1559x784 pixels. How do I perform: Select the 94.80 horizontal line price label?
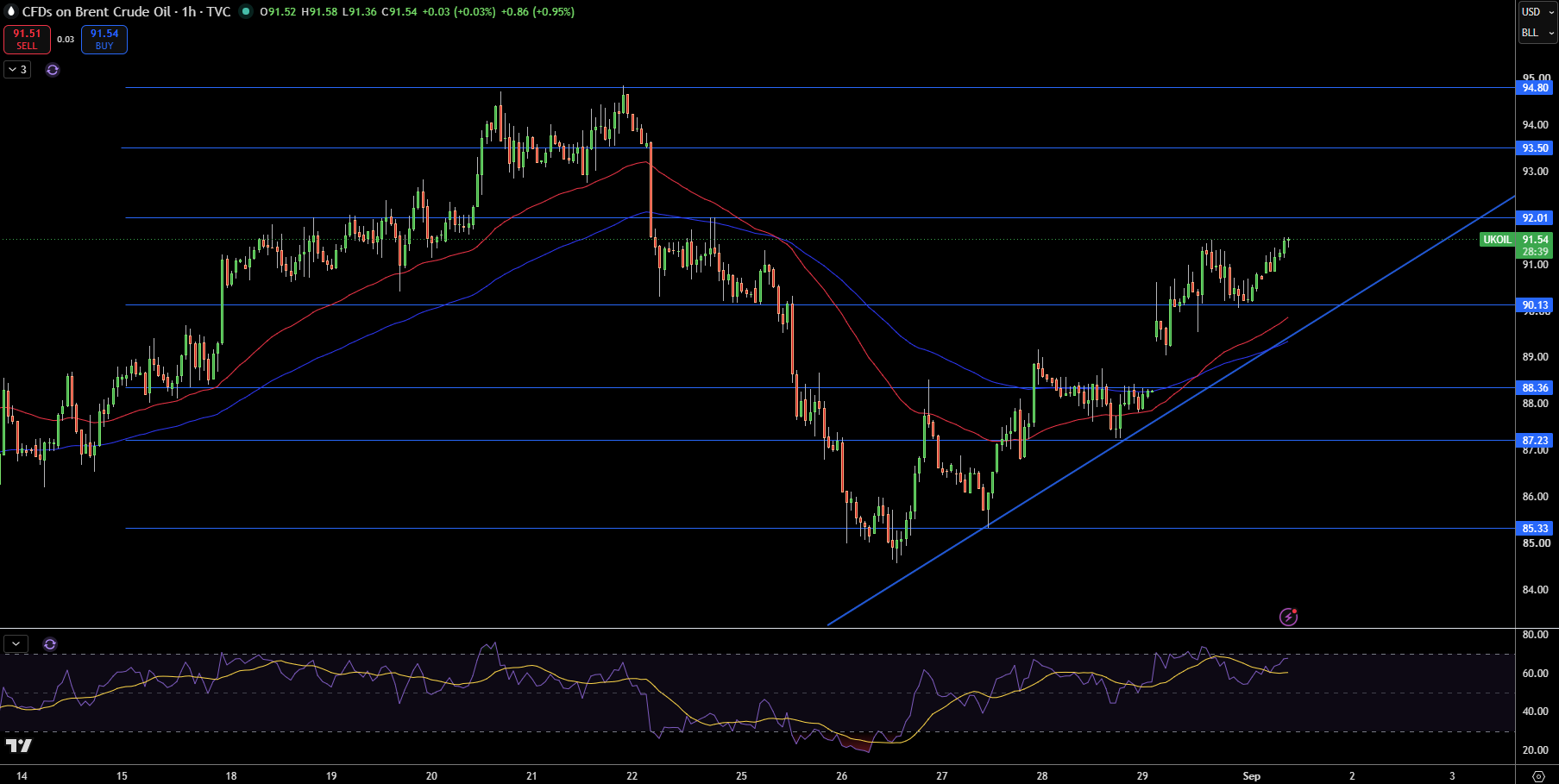[x=1535, y=88]
